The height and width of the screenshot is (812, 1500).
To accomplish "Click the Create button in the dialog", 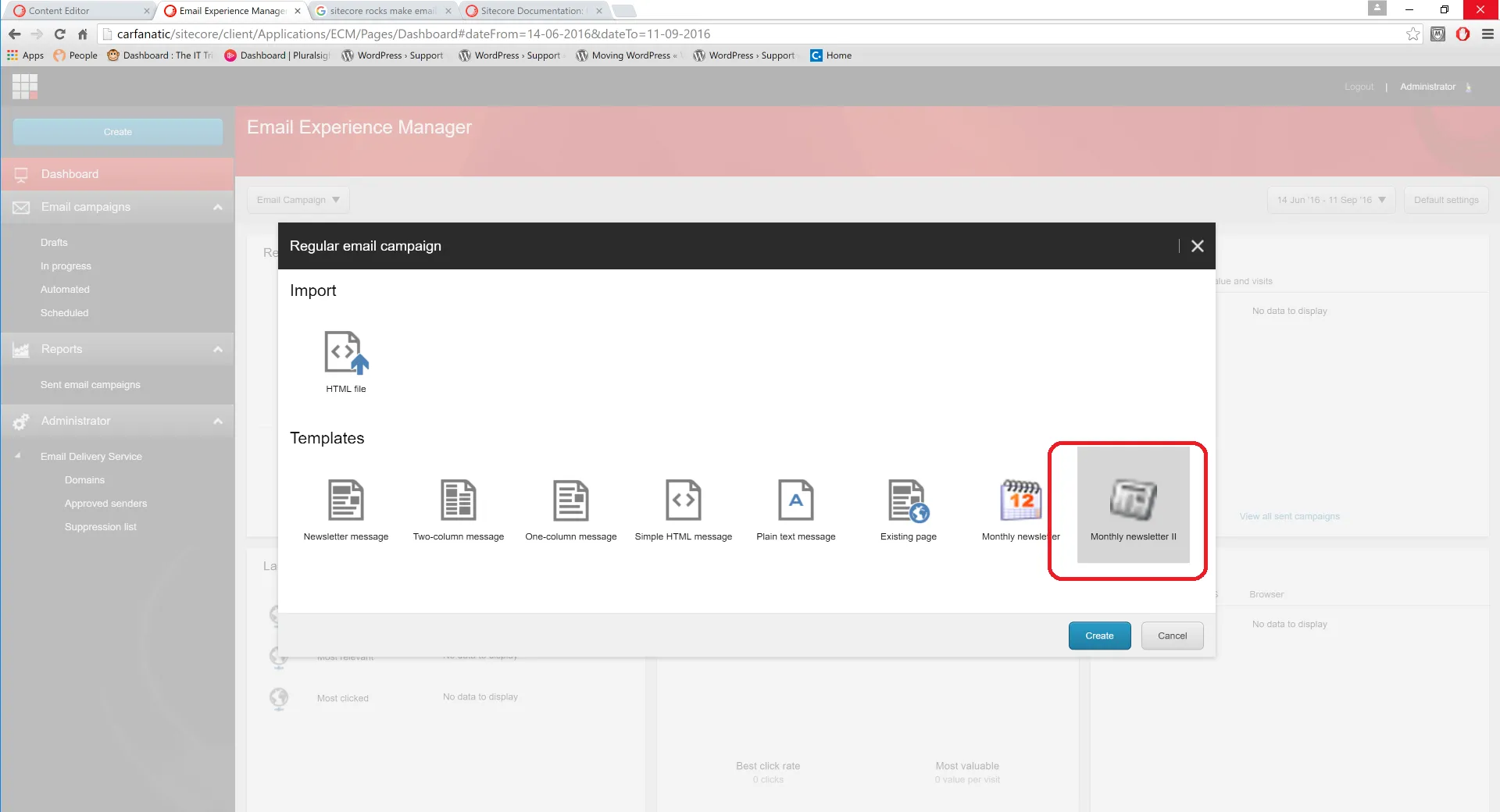I will pos(1099,636).
